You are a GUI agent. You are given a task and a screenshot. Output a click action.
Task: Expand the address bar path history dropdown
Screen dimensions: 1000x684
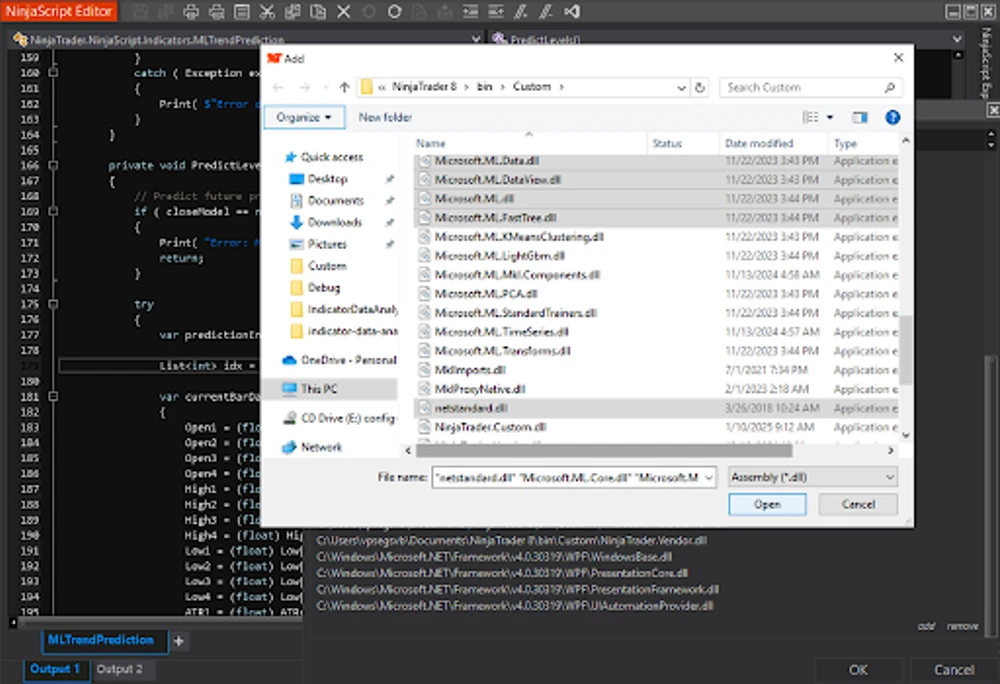tap(681, 87)
